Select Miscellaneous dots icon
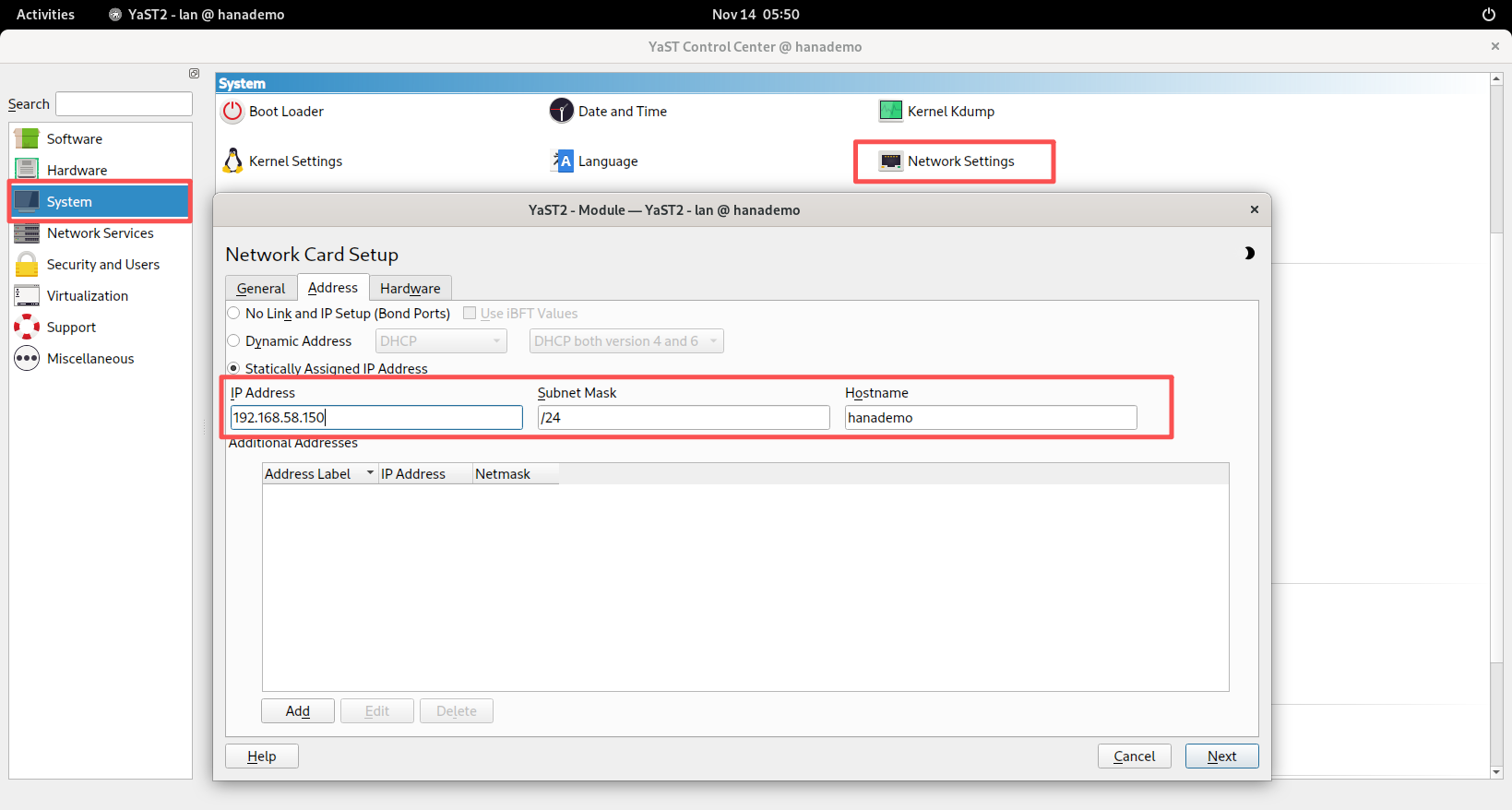 pyautogui.click(x=27, y=358)
